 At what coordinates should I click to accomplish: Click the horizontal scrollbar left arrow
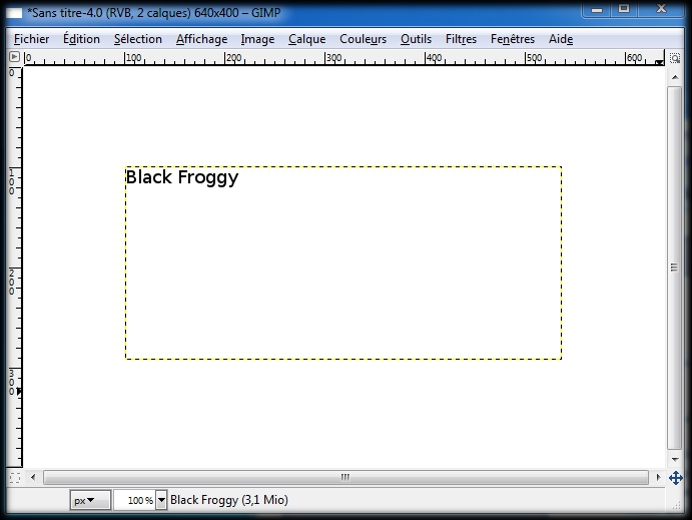[x=33, y=478]
